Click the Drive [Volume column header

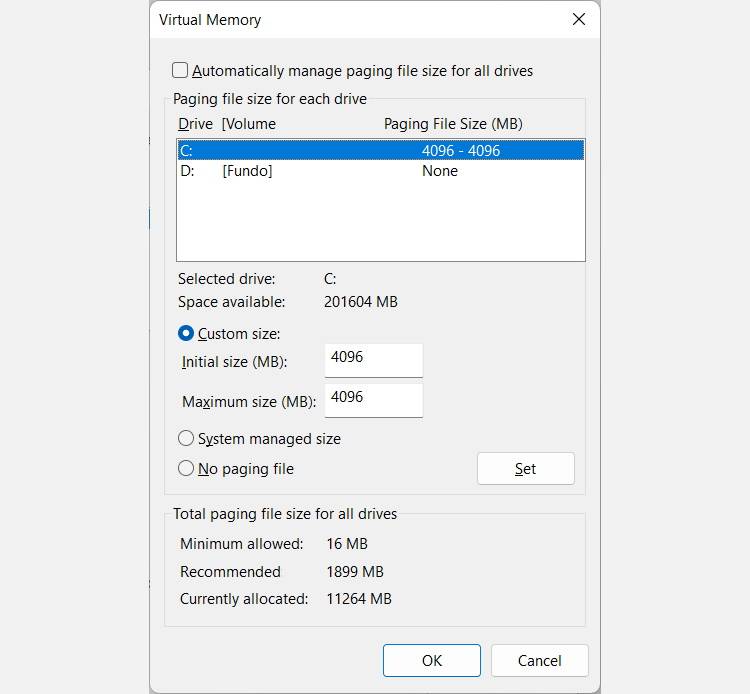[x=227, y=124]
